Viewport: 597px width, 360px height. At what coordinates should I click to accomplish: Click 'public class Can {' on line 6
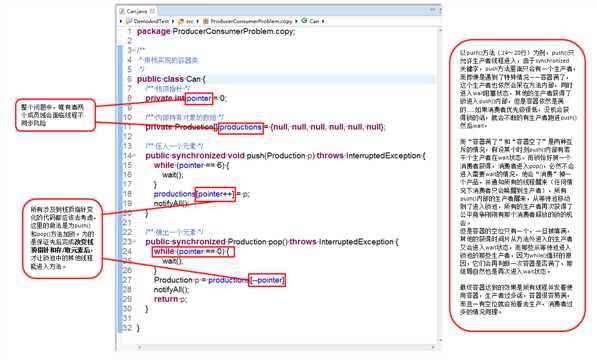click(x=171, y=79)
